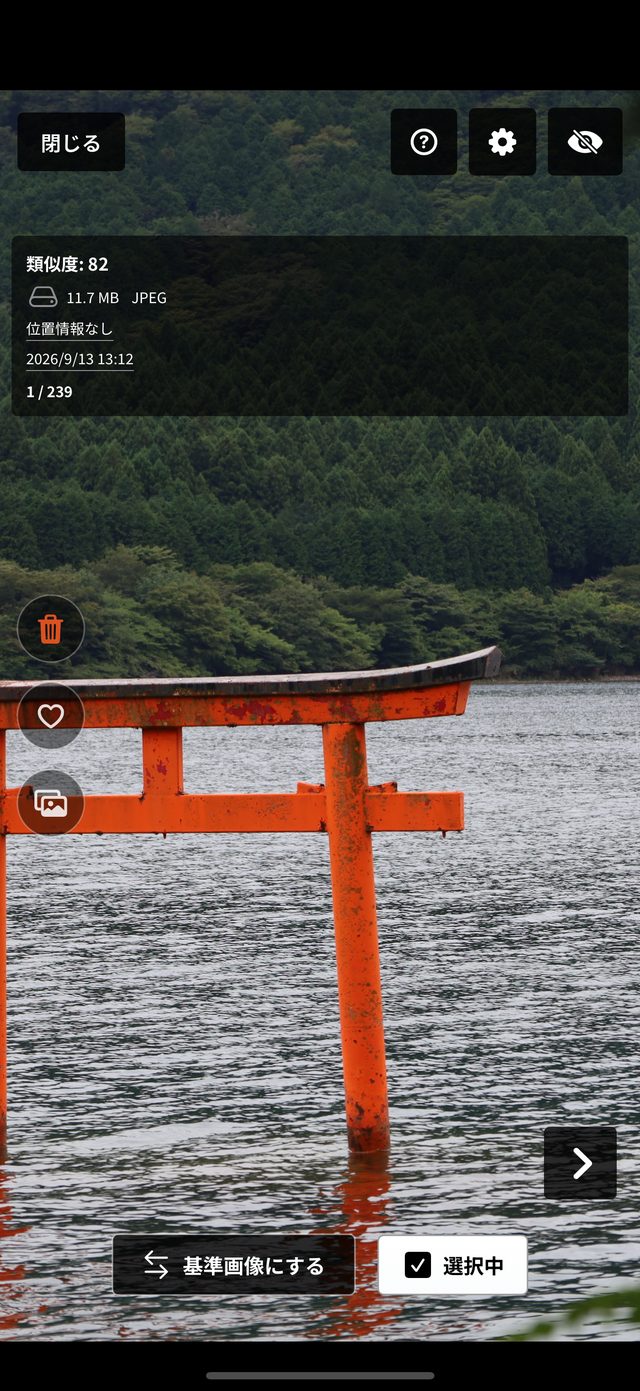The height and width of the screenshot is (1391, 640).
Task: Tap the 1 / 239 counter text
Action: (49, 392)
